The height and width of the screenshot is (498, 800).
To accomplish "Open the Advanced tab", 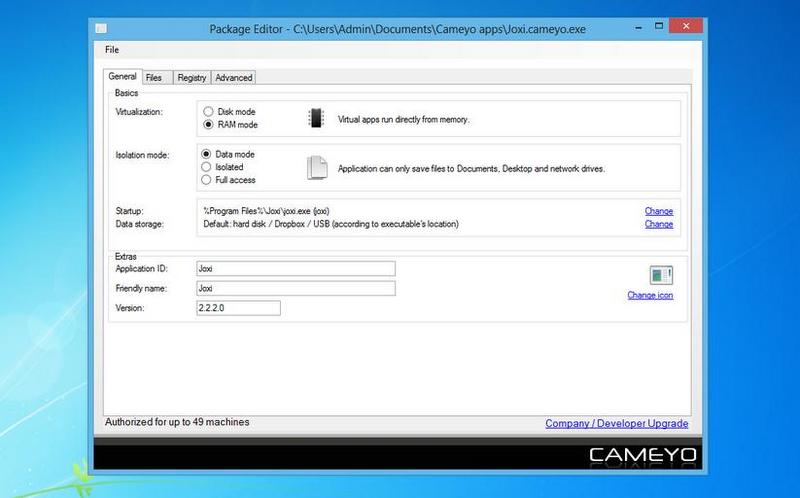I will coord(234,78).
